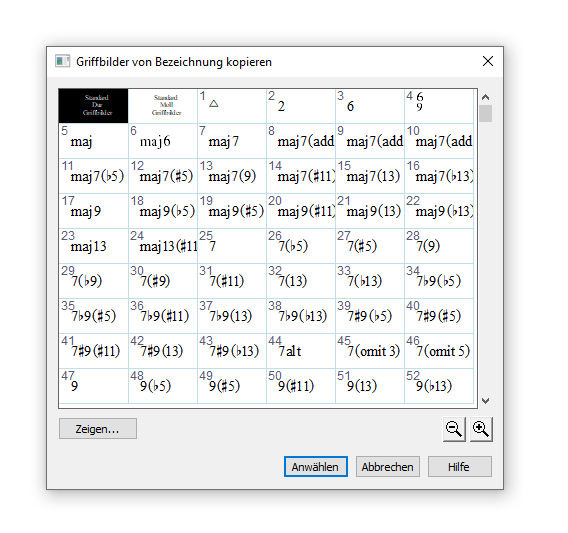Select cell 15 "maj7(13)"
The image size is (568, 533).
coord(370,176)
